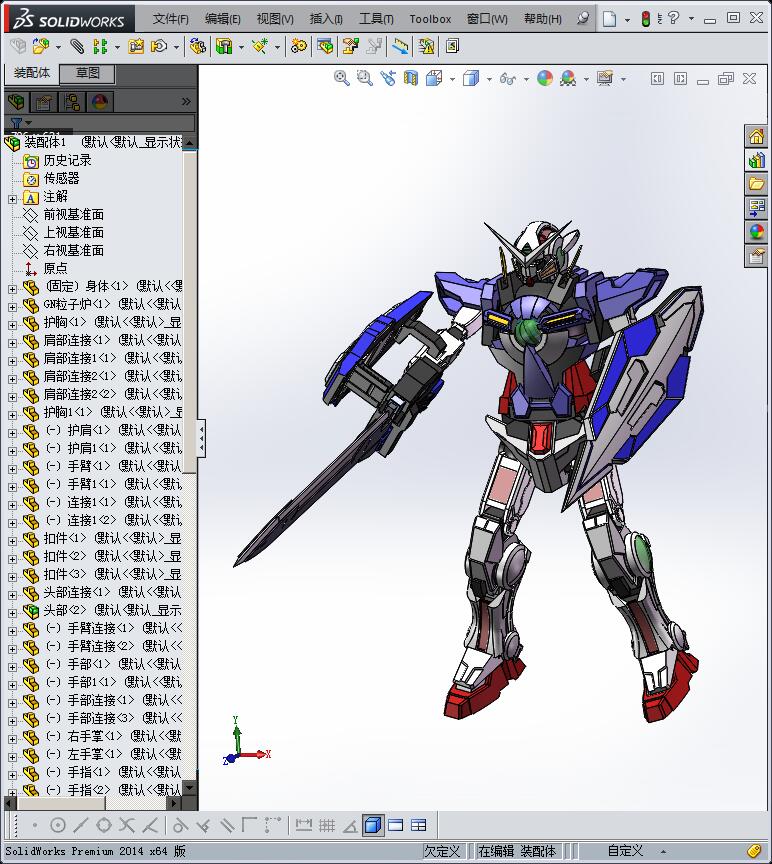Toggle the shaded 3D view button in bottom toolbar

(x=373, y=825)
